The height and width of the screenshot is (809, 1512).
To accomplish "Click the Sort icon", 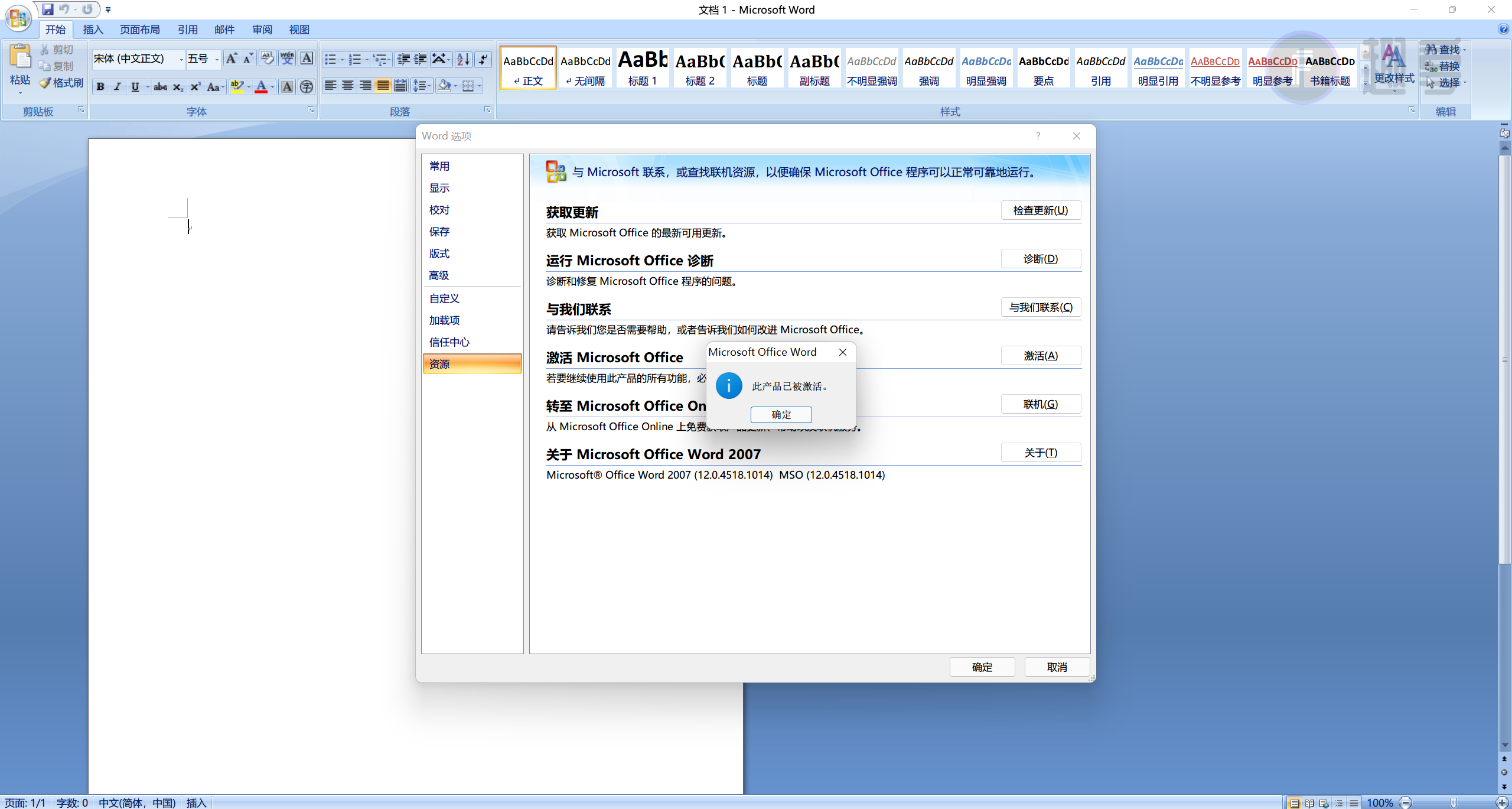I will (x=464, y=59).
